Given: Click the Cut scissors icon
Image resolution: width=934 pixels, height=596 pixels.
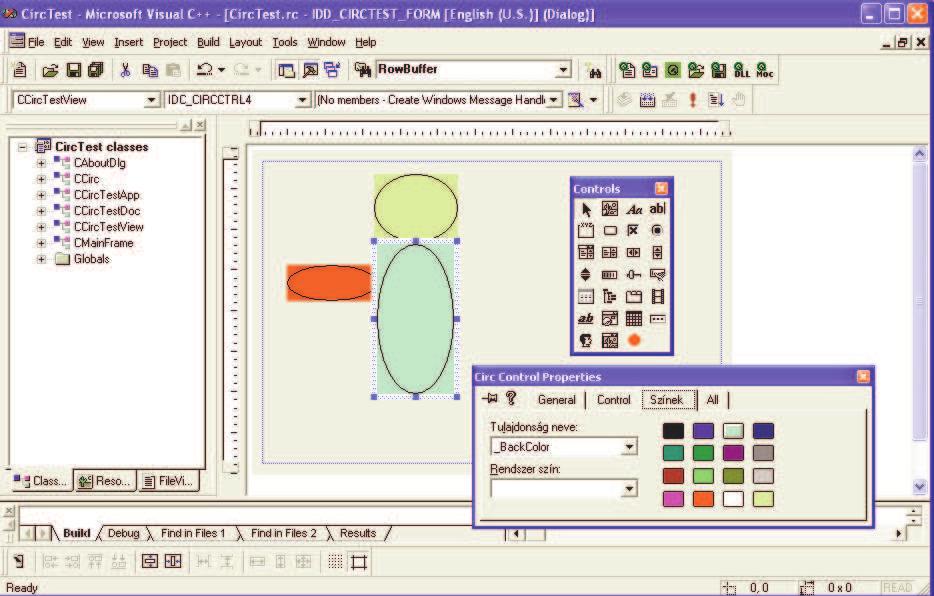Looking at the screenshot, I should click(125, 70).
